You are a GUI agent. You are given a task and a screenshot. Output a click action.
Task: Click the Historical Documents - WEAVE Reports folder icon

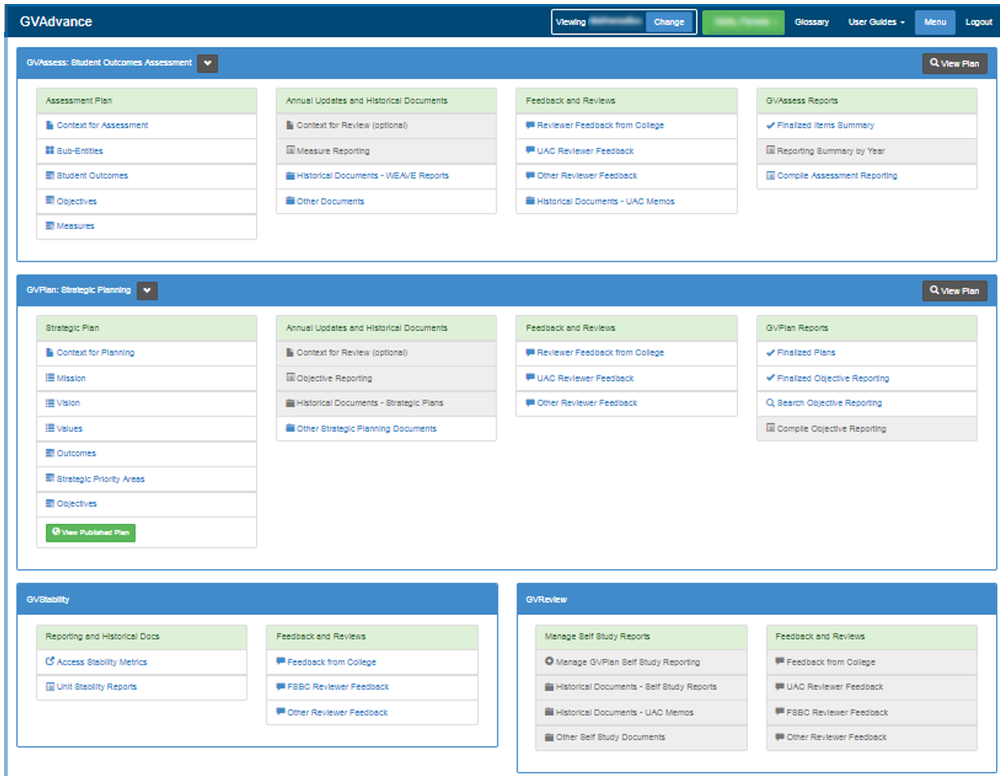(x=290, y=176)
